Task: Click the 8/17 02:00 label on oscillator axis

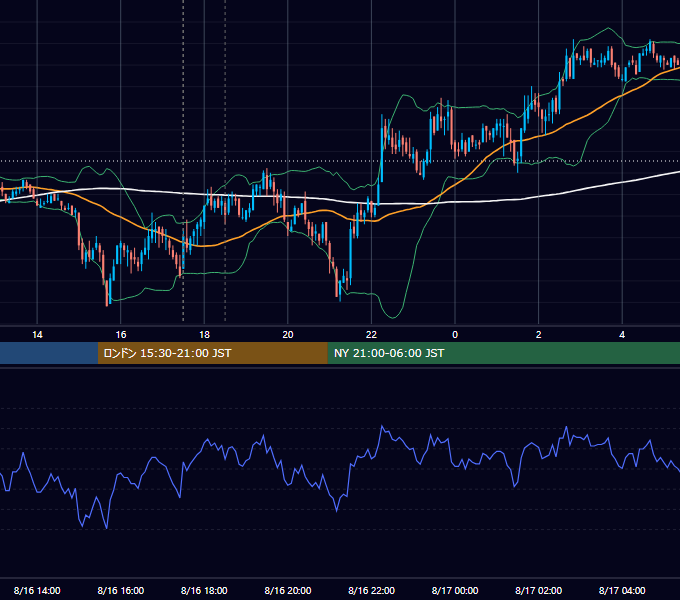Action: click(x=539, y=590)
